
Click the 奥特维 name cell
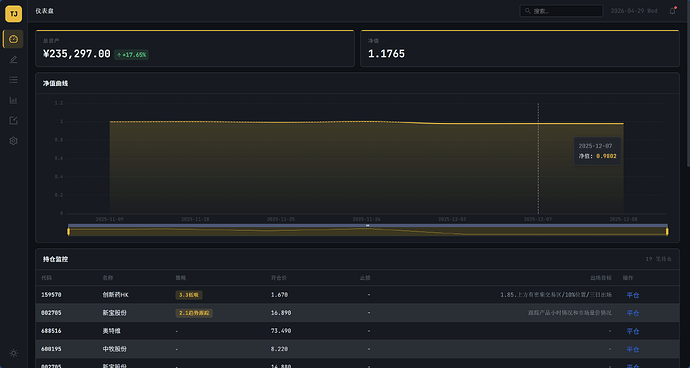[112, 331]
